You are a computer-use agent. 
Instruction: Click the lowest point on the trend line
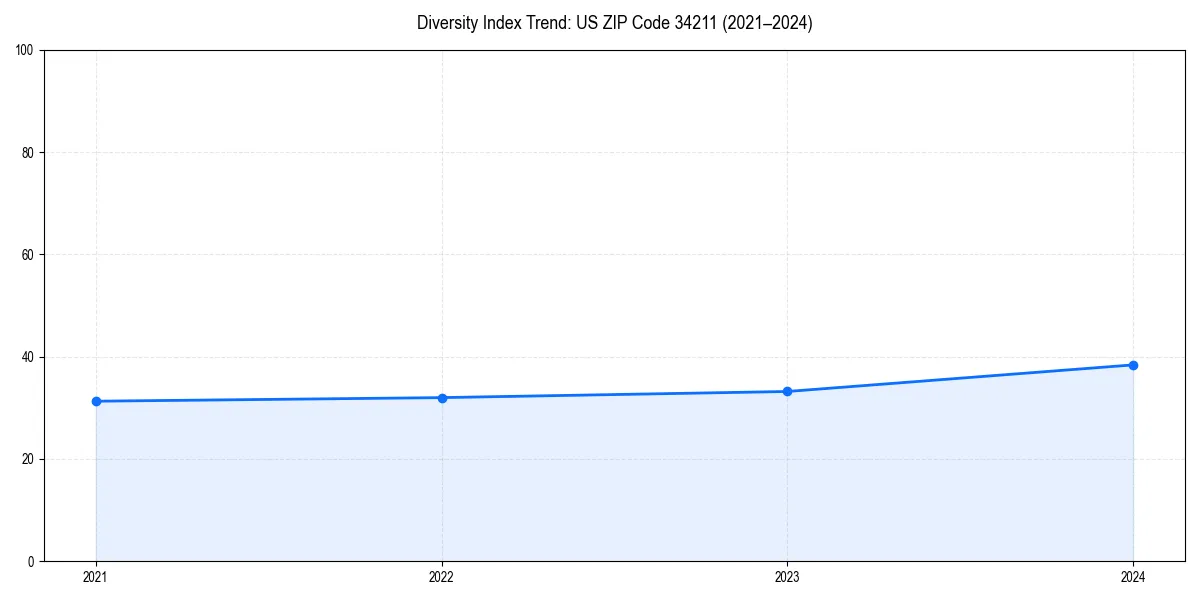(x=95, y=401)
